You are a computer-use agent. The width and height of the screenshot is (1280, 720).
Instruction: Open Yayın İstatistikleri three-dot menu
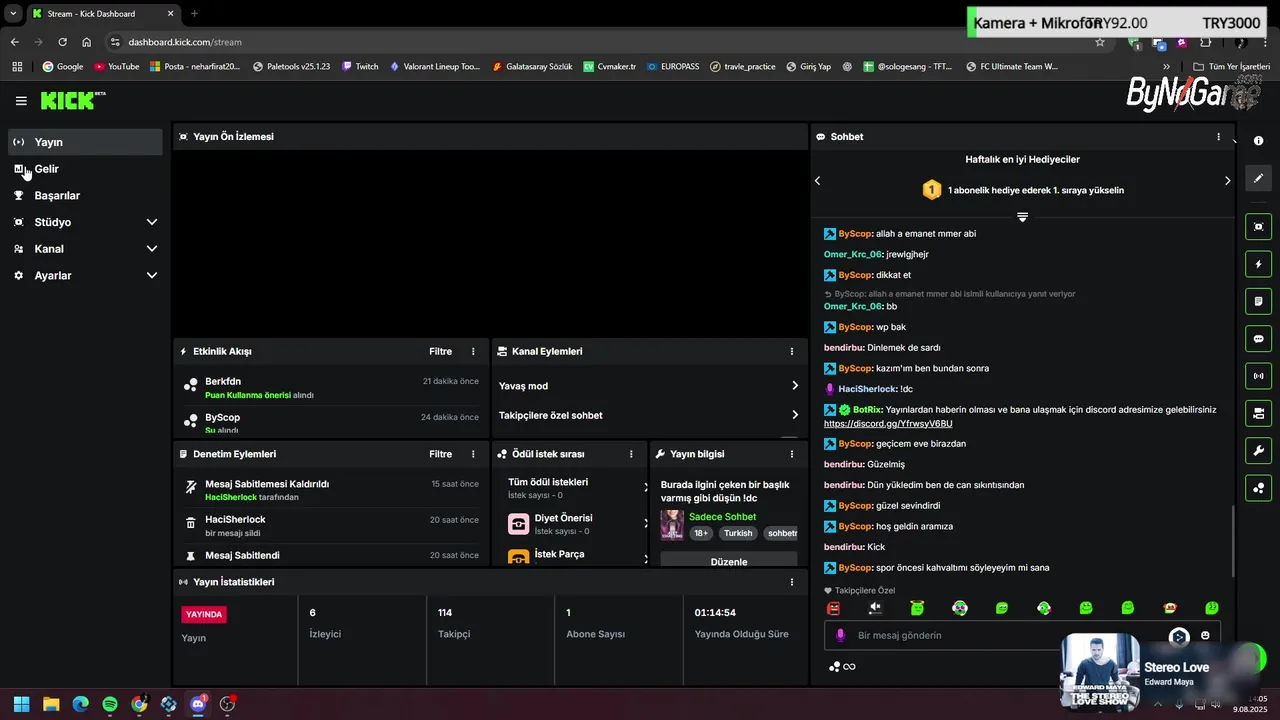791,582
